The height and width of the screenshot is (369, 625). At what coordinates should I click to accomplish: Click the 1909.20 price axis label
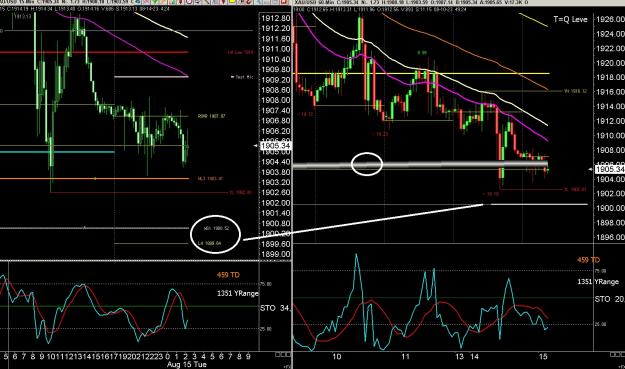(275, 80)
